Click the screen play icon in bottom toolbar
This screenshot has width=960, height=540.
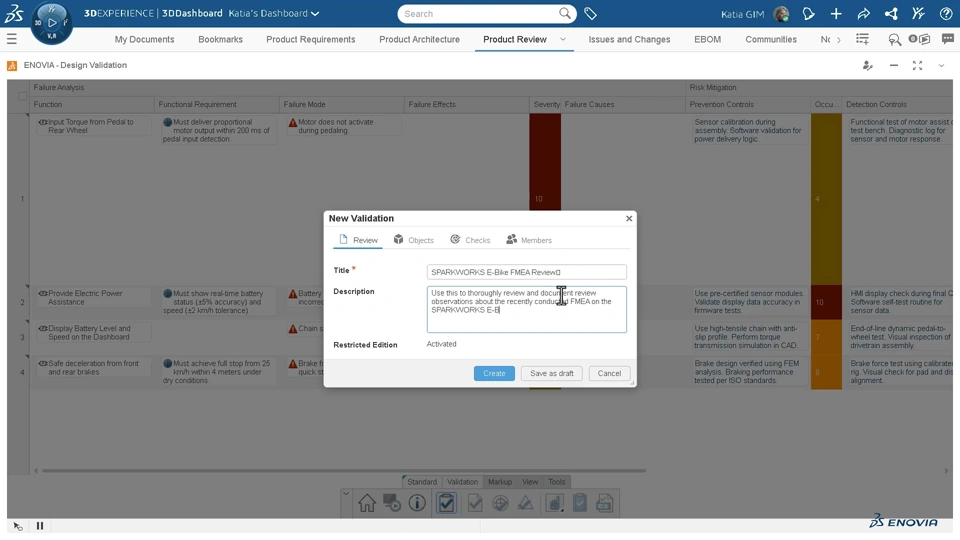(x=392, y=503)
